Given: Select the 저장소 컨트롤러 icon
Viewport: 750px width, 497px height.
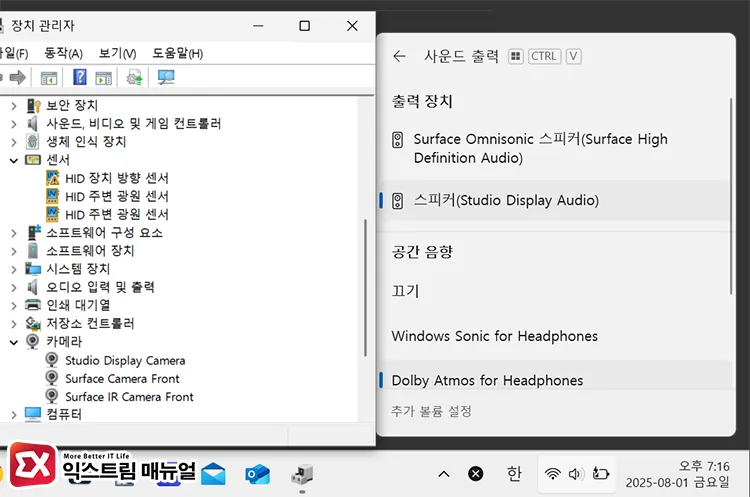Looking at the screenshot, I should [33, 323].
